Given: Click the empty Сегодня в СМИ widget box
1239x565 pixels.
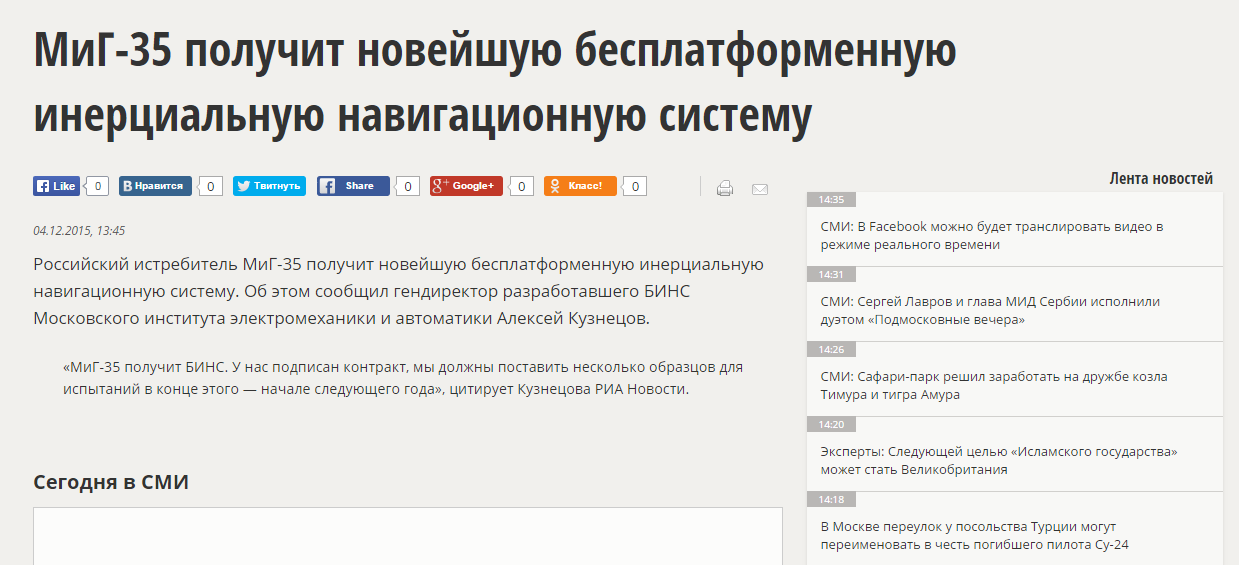Looking at the screenshot, I should point(408,536).
